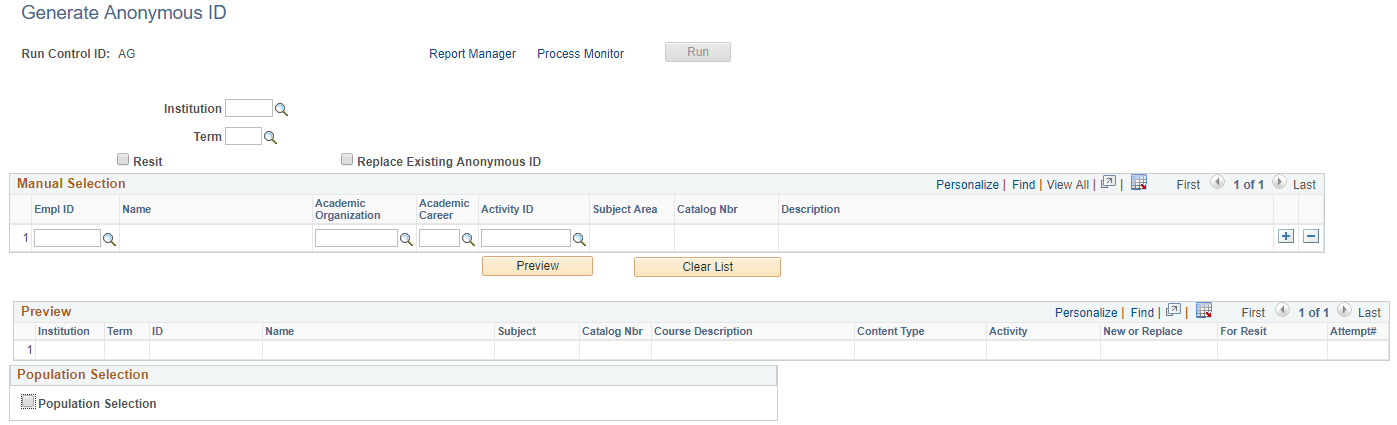The width and height of the screenshot is (1397, 425).
Task: Click Find in Manual Selection header
Action: click(1023, 185)
